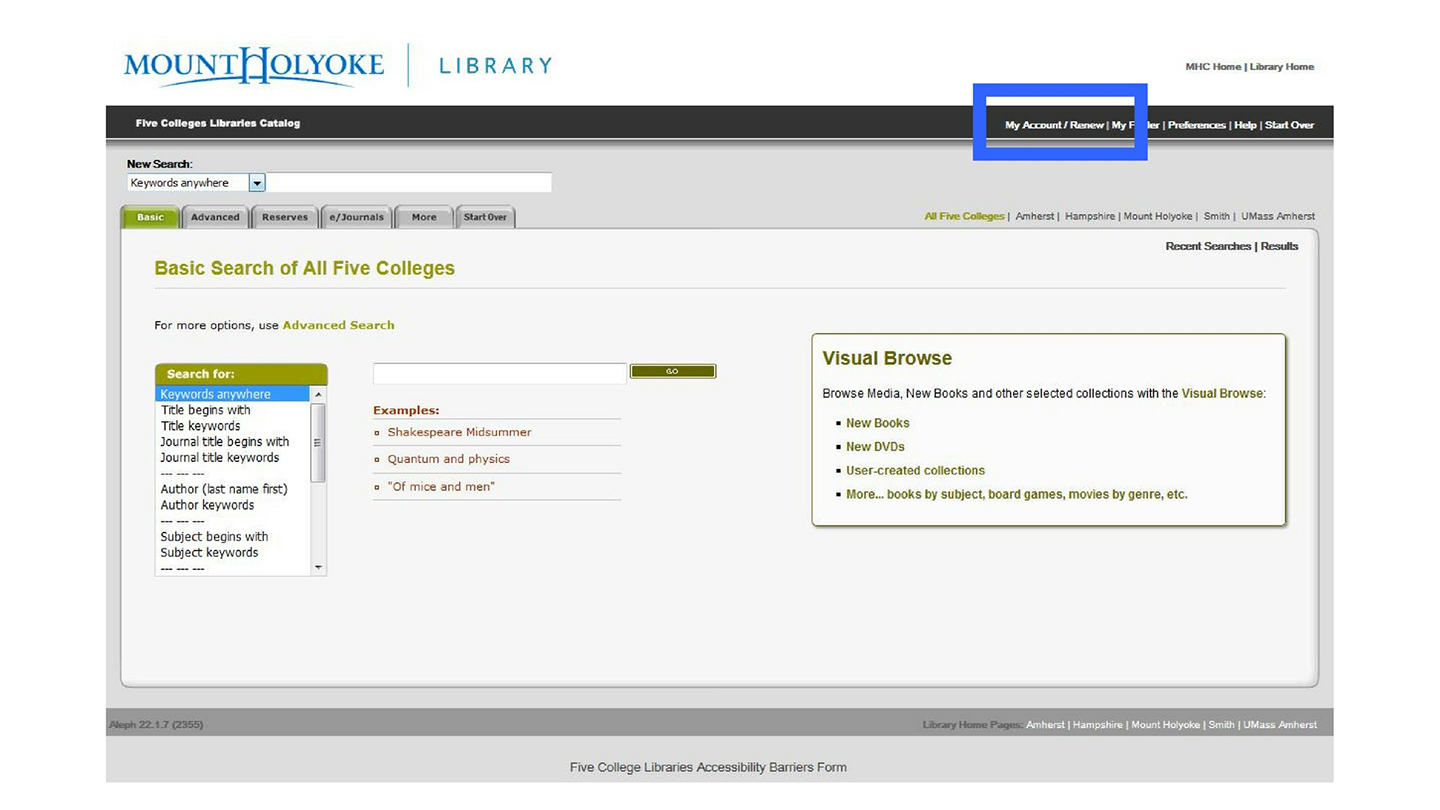Image resolution: width=1440 pixels, height=810 pixels.
Task: Click the scroll-up arrow in Search for list
Action: (318, 393)
